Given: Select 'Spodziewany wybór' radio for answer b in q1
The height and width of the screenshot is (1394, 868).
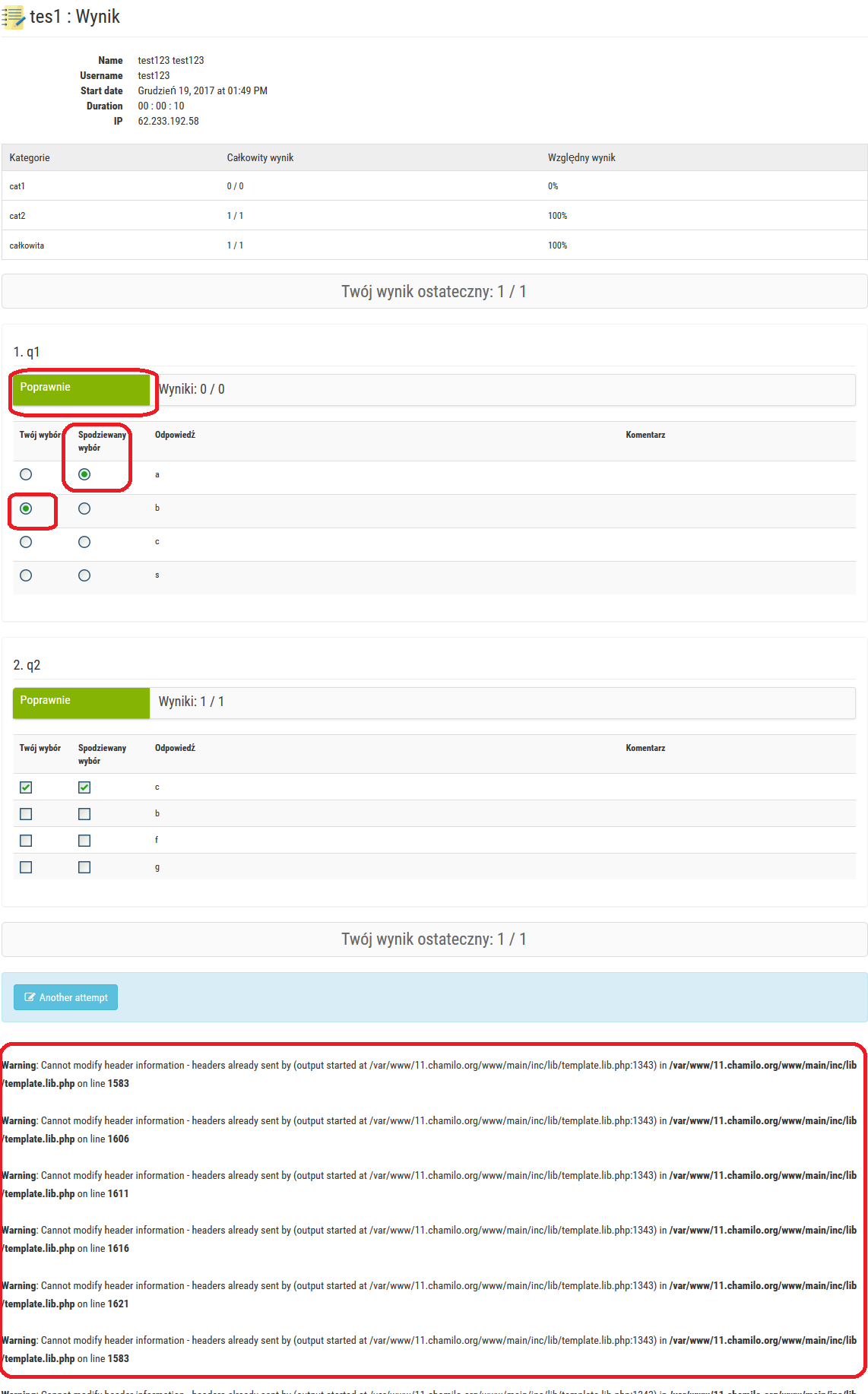Looking at the screenshot, I should click(x=84, y=508).
